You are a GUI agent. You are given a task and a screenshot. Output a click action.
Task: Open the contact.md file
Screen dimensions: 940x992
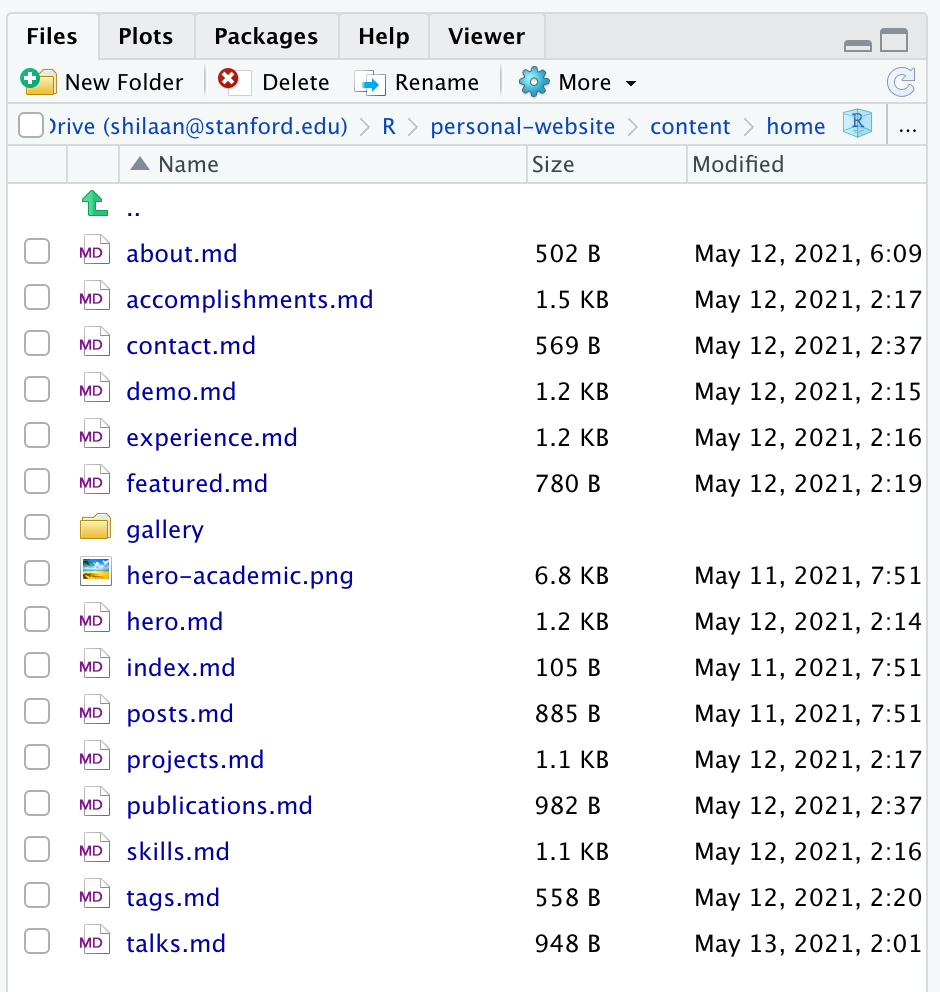click(x=190, y=346)
